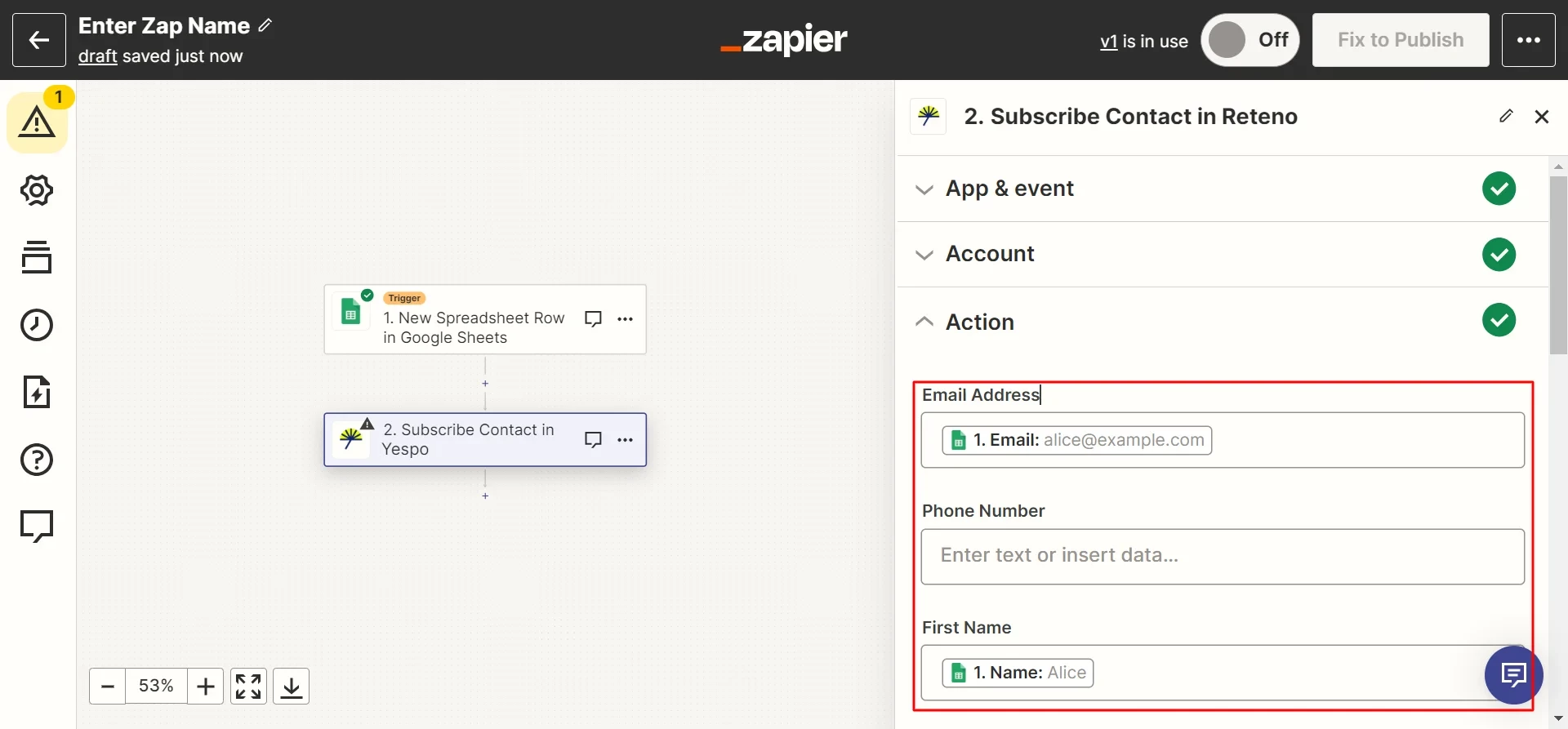This screenshot has height=729, width=1568.
Task: Click the Zapier logo
Action: (x=784, y=40)
